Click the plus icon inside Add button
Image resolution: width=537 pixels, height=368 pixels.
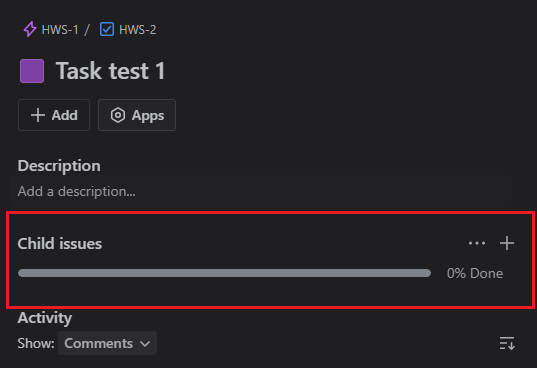[38, 115]
